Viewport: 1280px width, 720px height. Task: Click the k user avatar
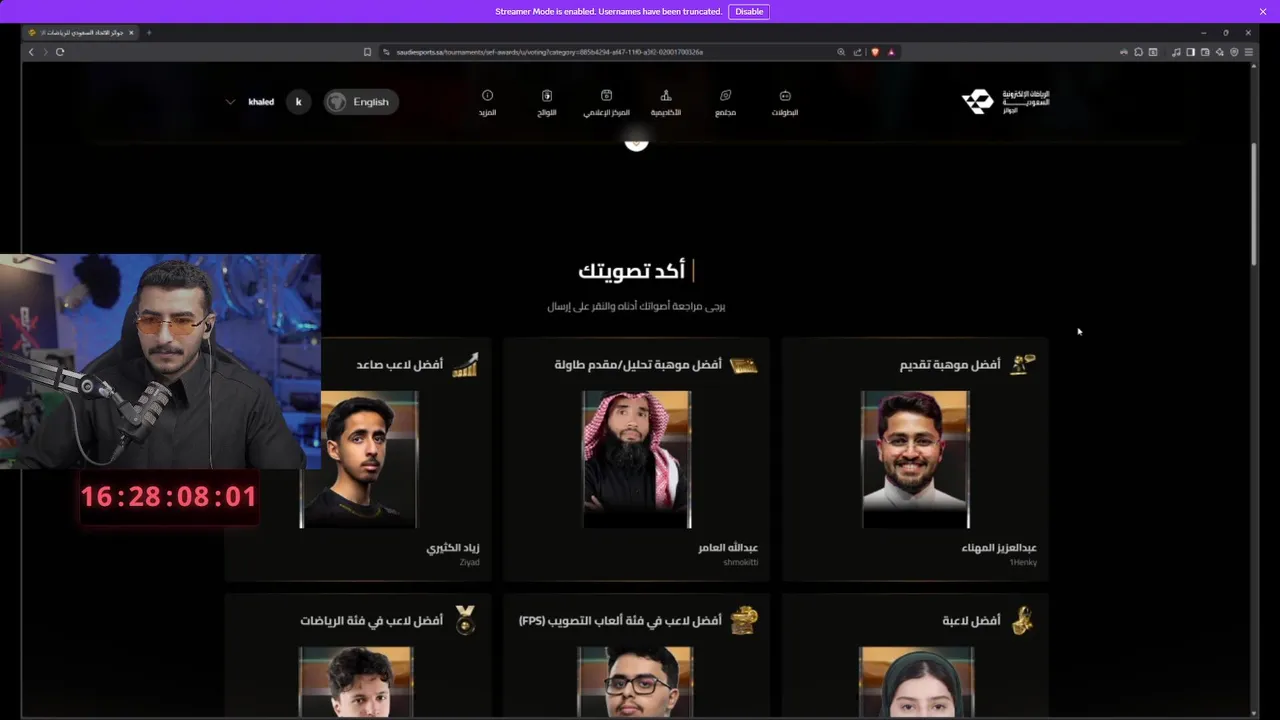click(x=298, y=102)
